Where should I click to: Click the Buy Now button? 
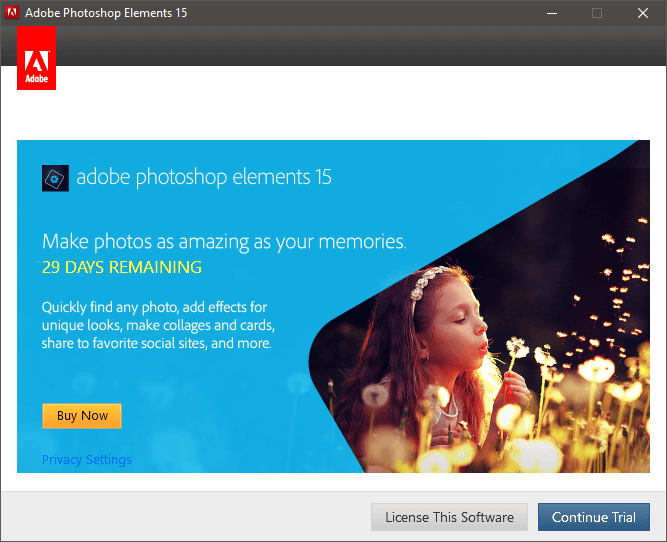click(x=82, y=416)
